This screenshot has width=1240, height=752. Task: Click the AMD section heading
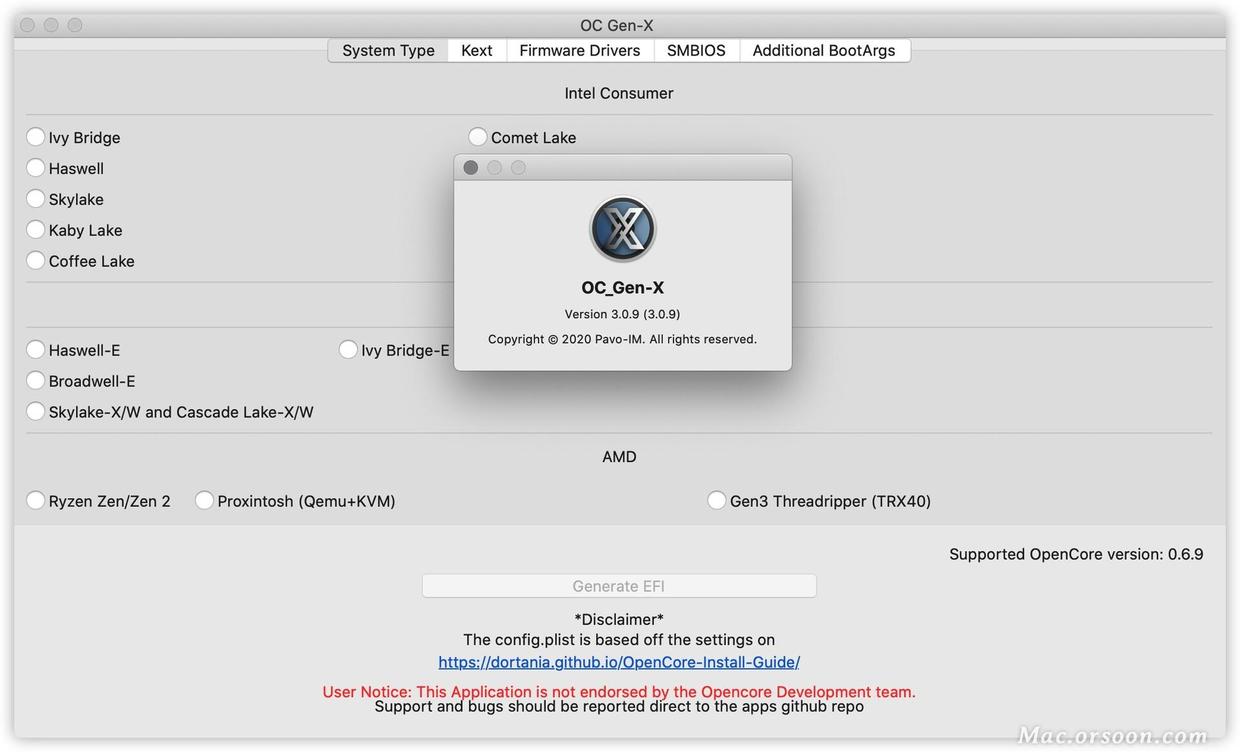coord(619,457)
